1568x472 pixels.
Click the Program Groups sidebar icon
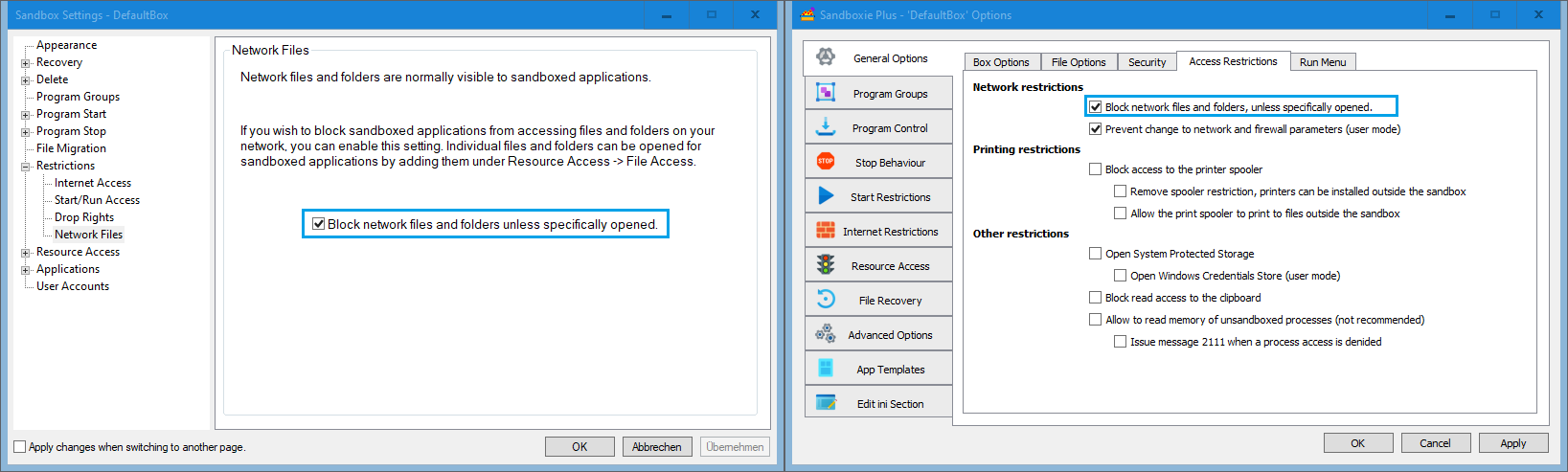pos(826,93)
